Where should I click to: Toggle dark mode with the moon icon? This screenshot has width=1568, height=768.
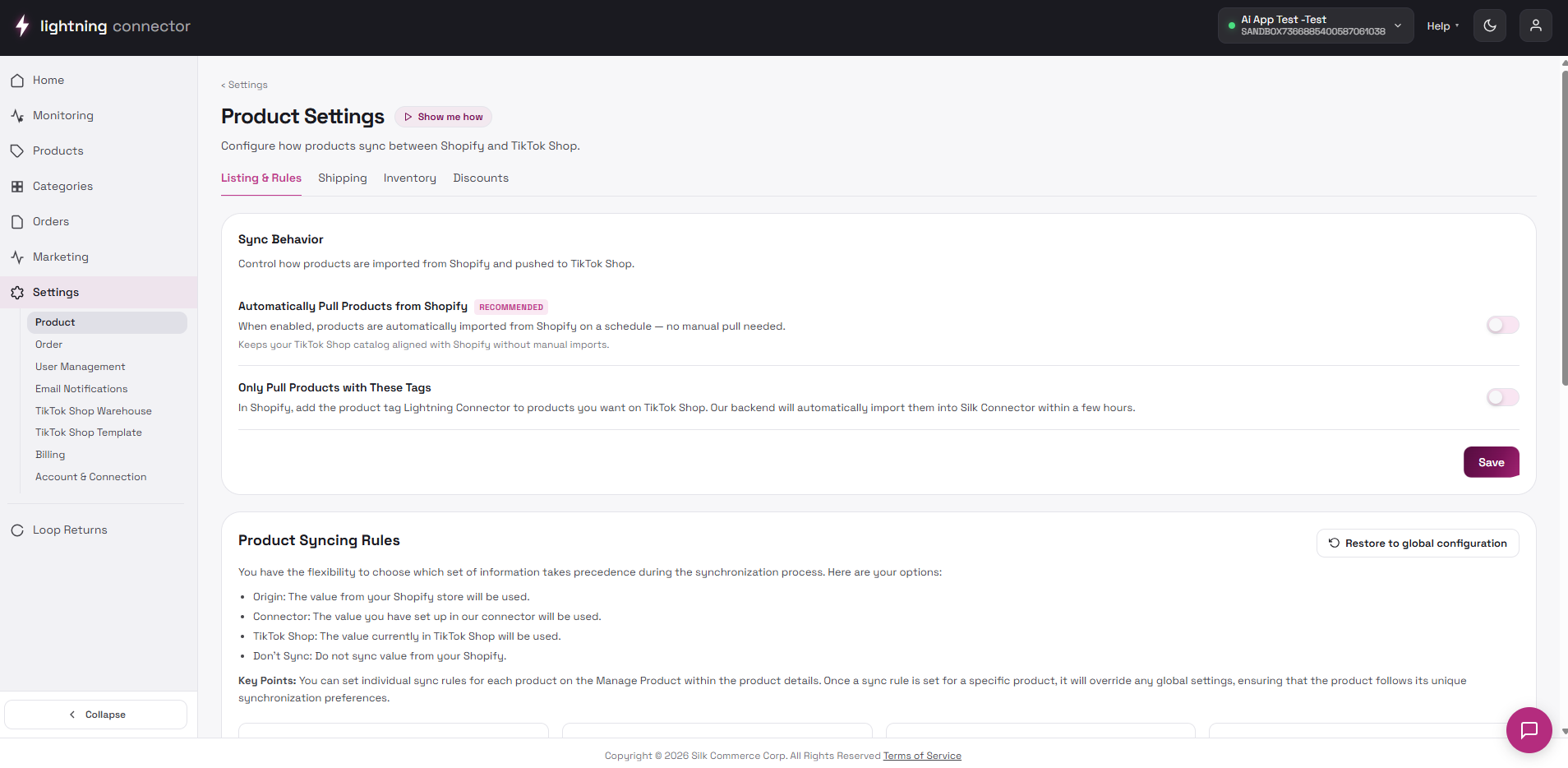tap(1490, 26)
